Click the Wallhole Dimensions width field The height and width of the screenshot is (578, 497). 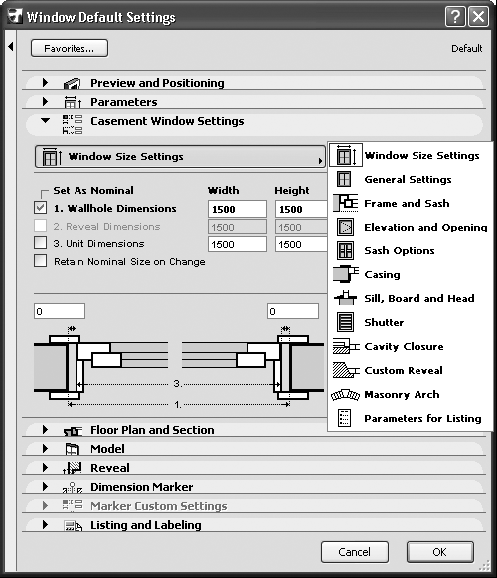pyautogui.click(x=237, y=209)
